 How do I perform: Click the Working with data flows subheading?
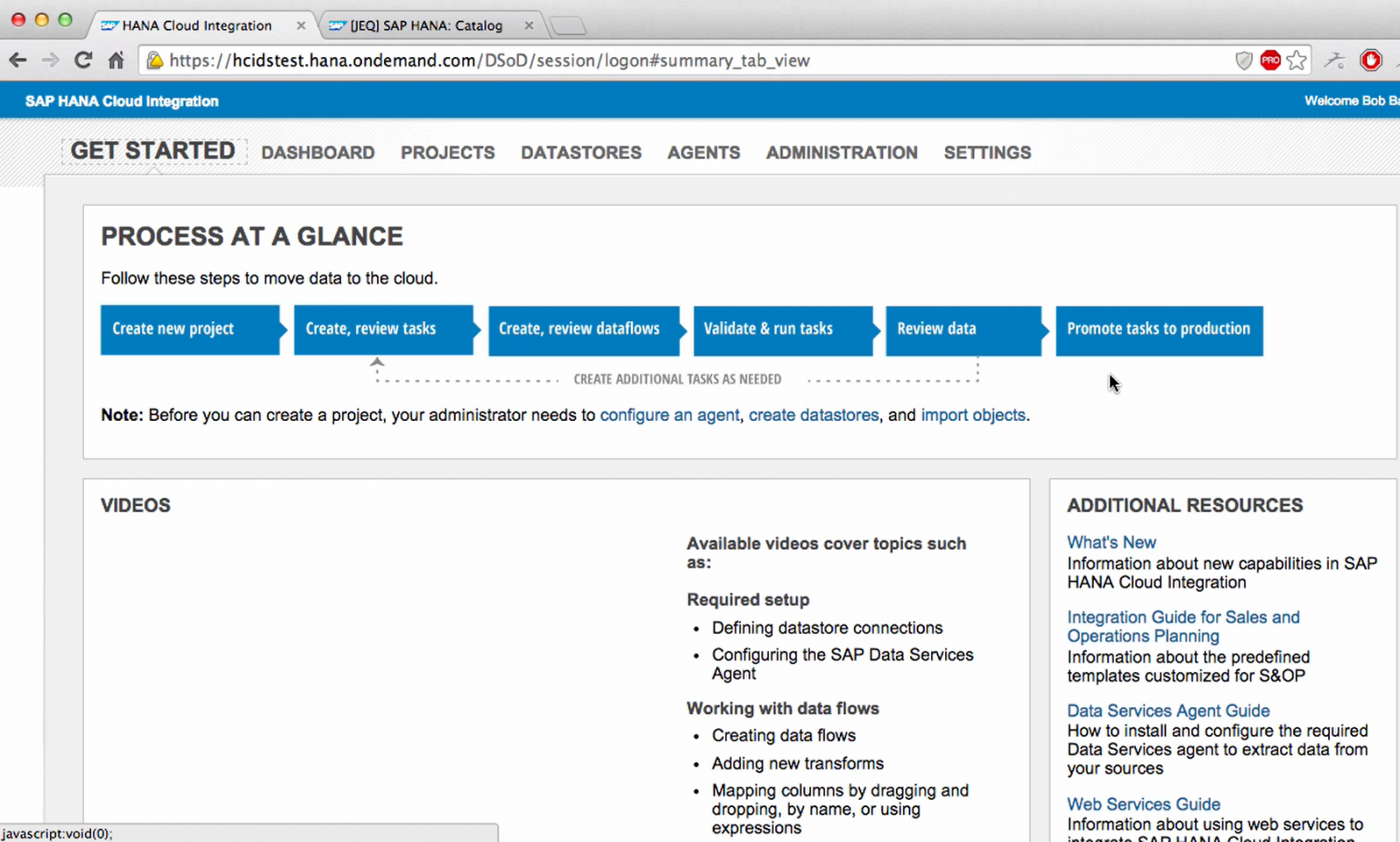pos(783,708)
